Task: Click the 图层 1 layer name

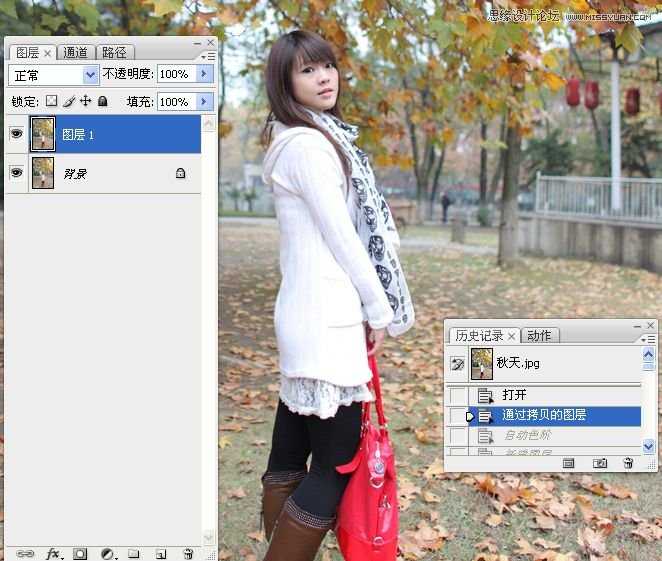Action: pyautogui.click(x=78, y=135)
